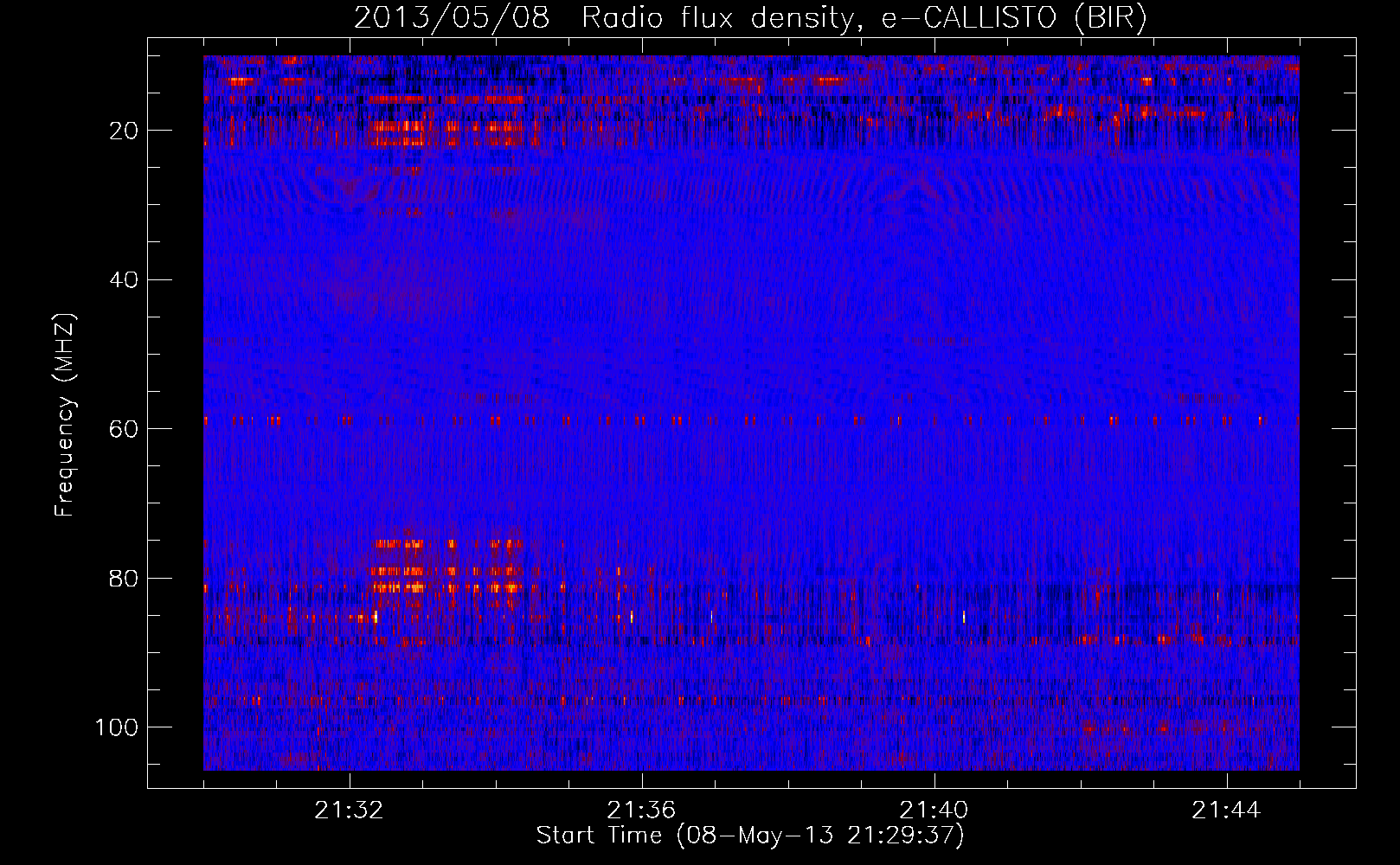Click the 60 frequency tick label
The height and width of the screenshot is (865, 1400).
tap(124, 429)
